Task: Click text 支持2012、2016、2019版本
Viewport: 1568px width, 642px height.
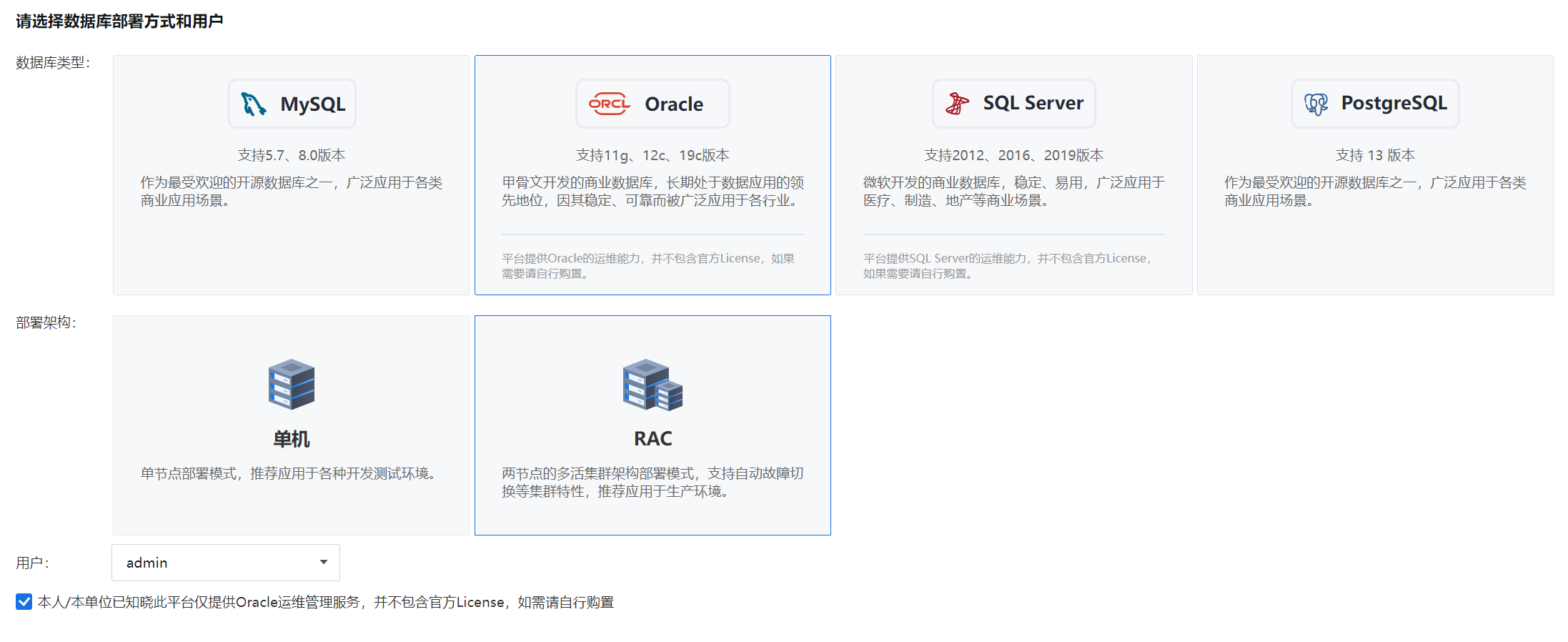Action: 1014,155
